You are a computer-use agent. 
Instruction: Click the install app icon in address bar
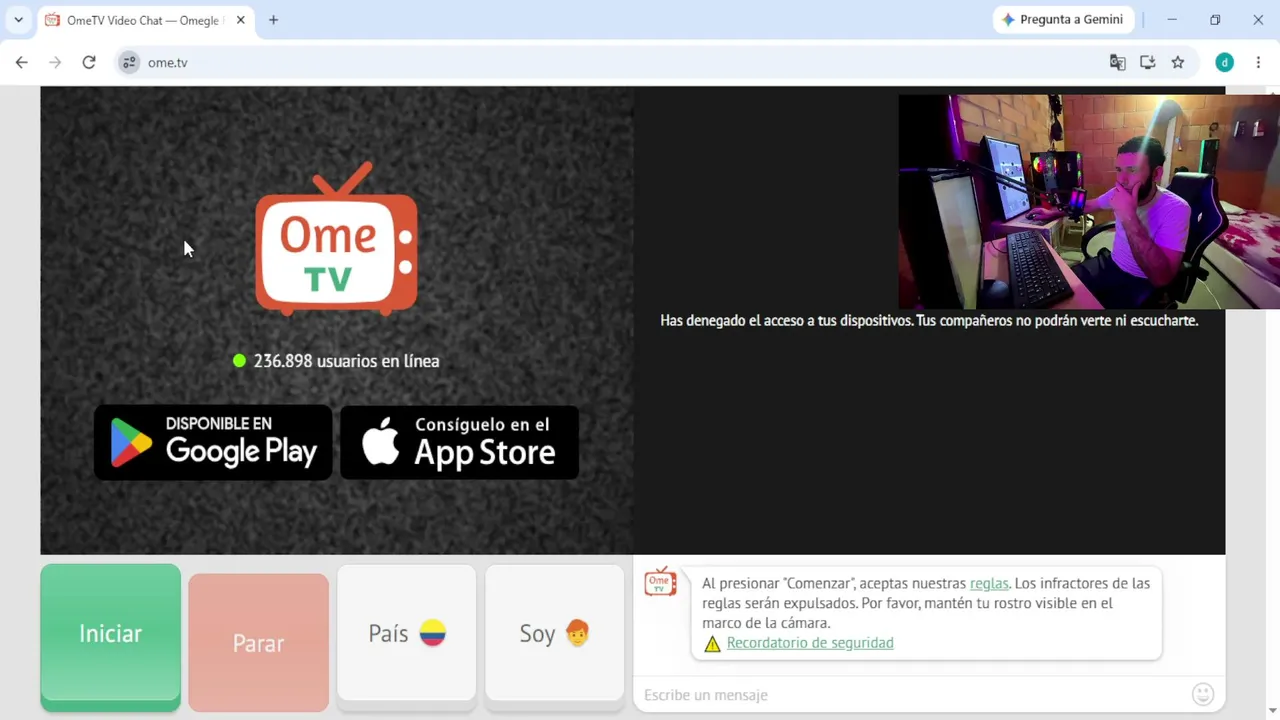tap(1148, 62)
